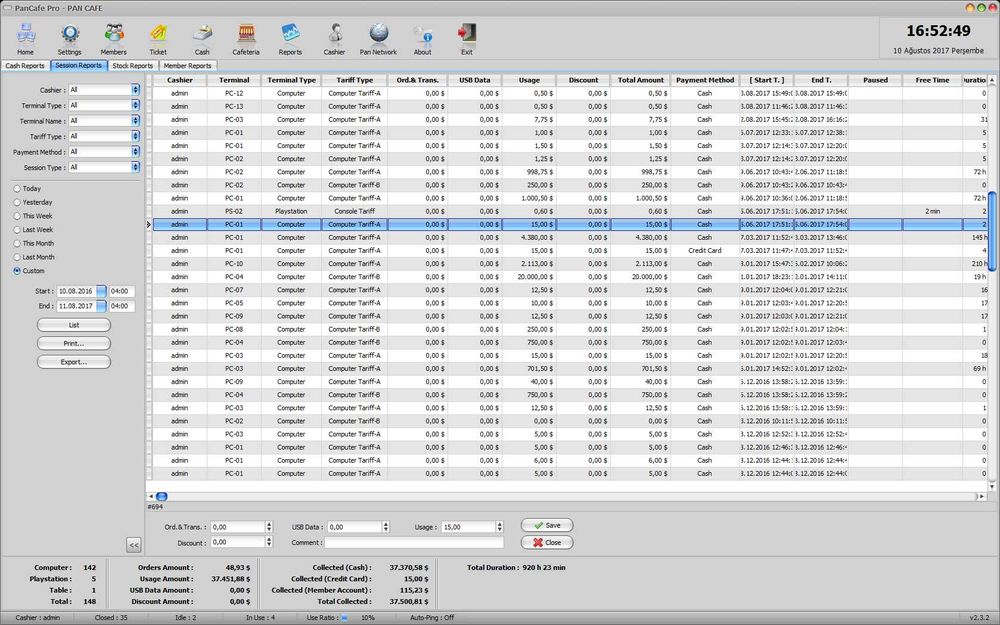Click the 20.000,00 $ usage cell
Viewport: 1000px width, 625px height.
coord(529,277)
